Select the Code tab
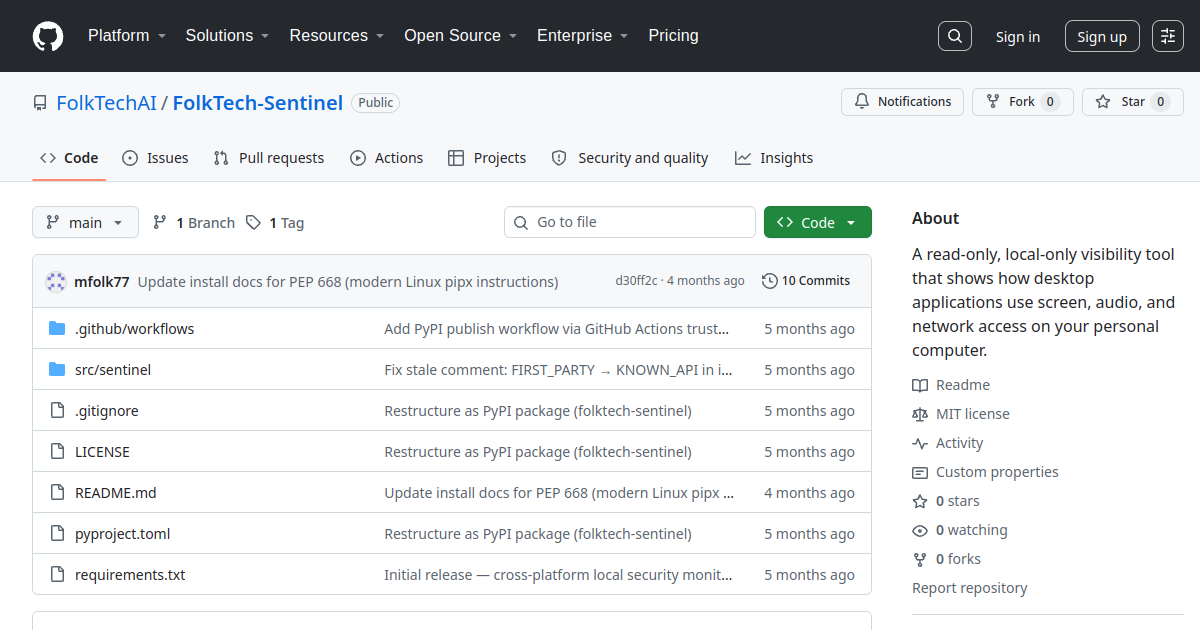The height and width of the screenshot is (630, 1200). [69, 158]
